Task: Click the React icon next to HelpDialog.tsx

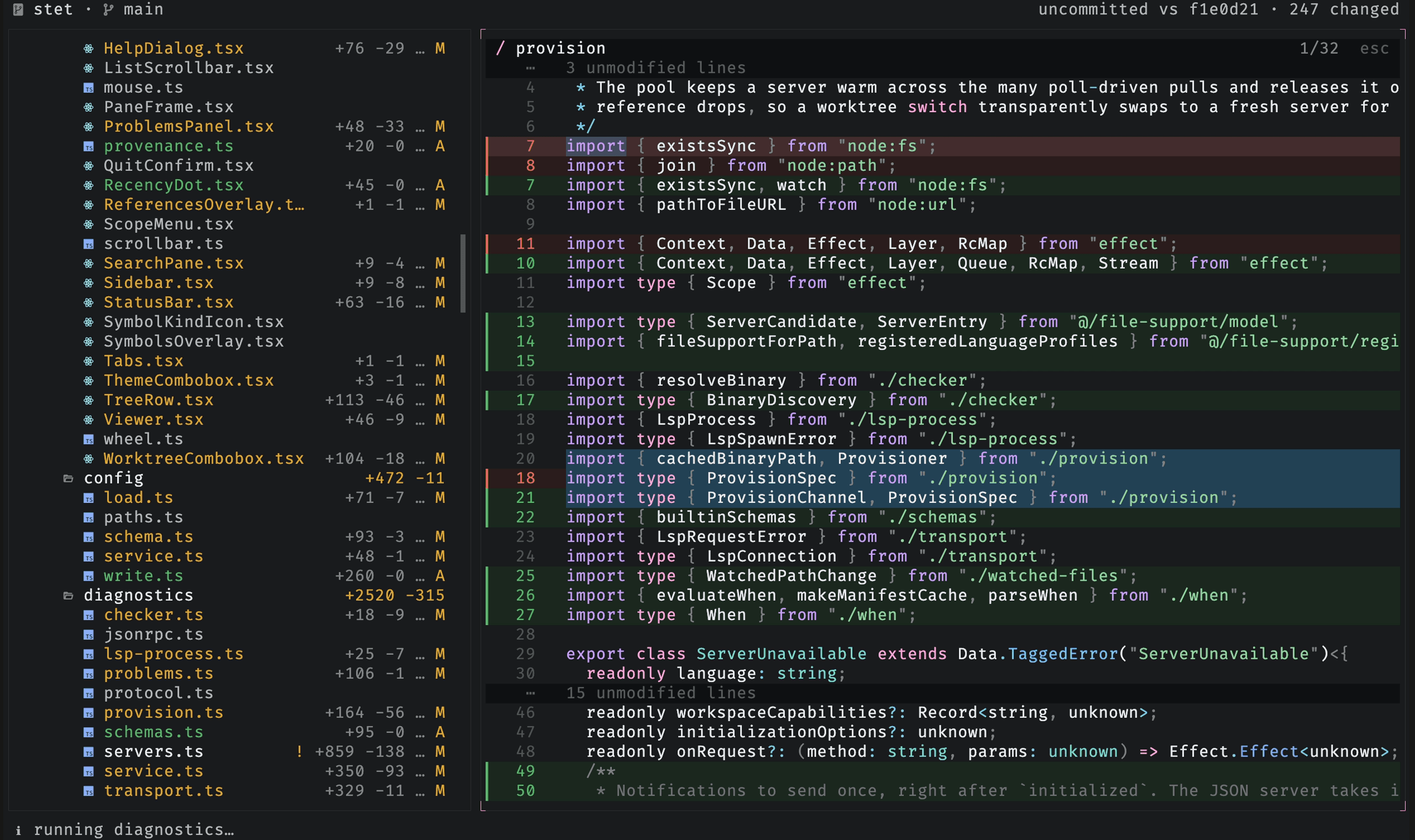Action: point(89,48)
